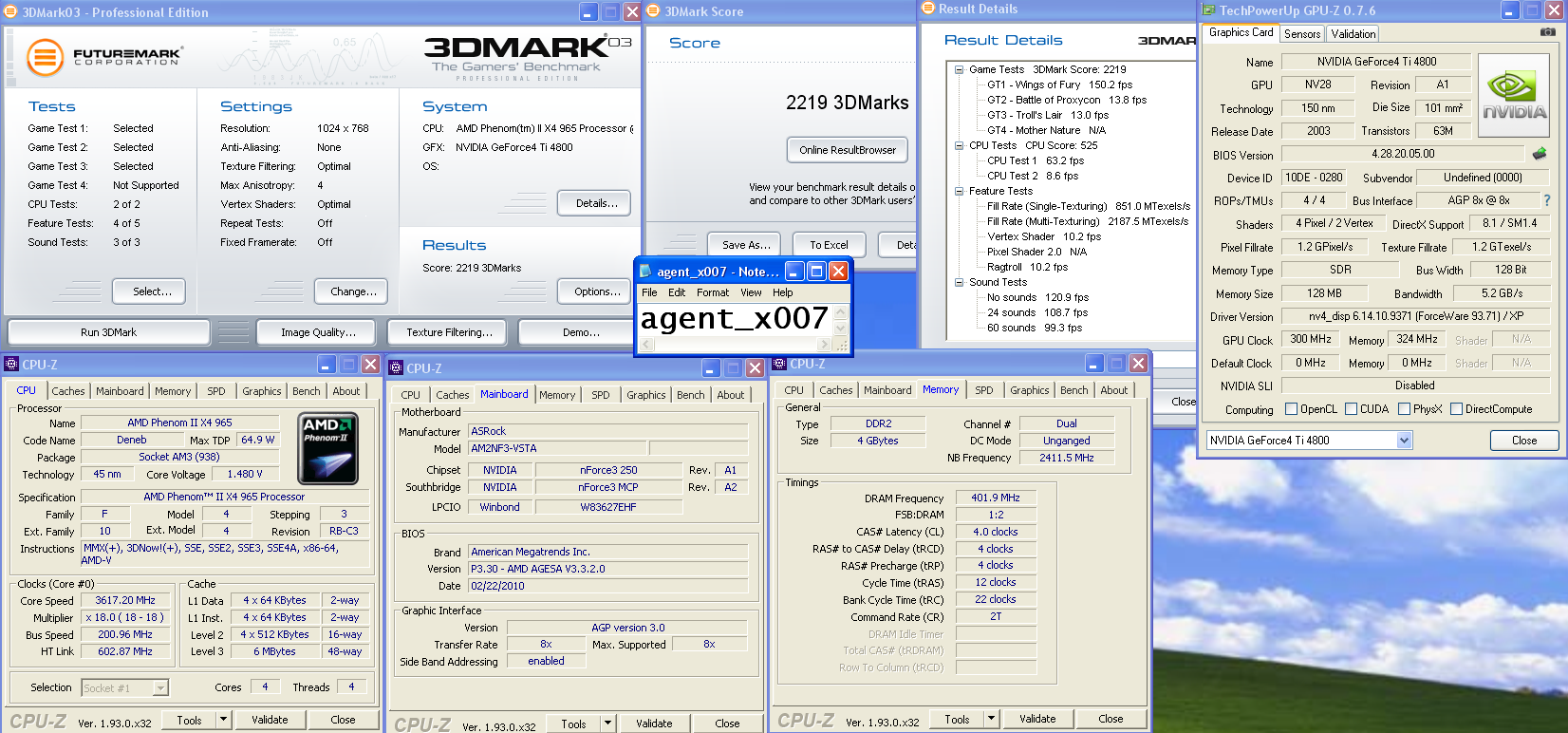Click Run 3DMark button
The height and width of the screenshot is (733, 1568).
coord(108,332)
